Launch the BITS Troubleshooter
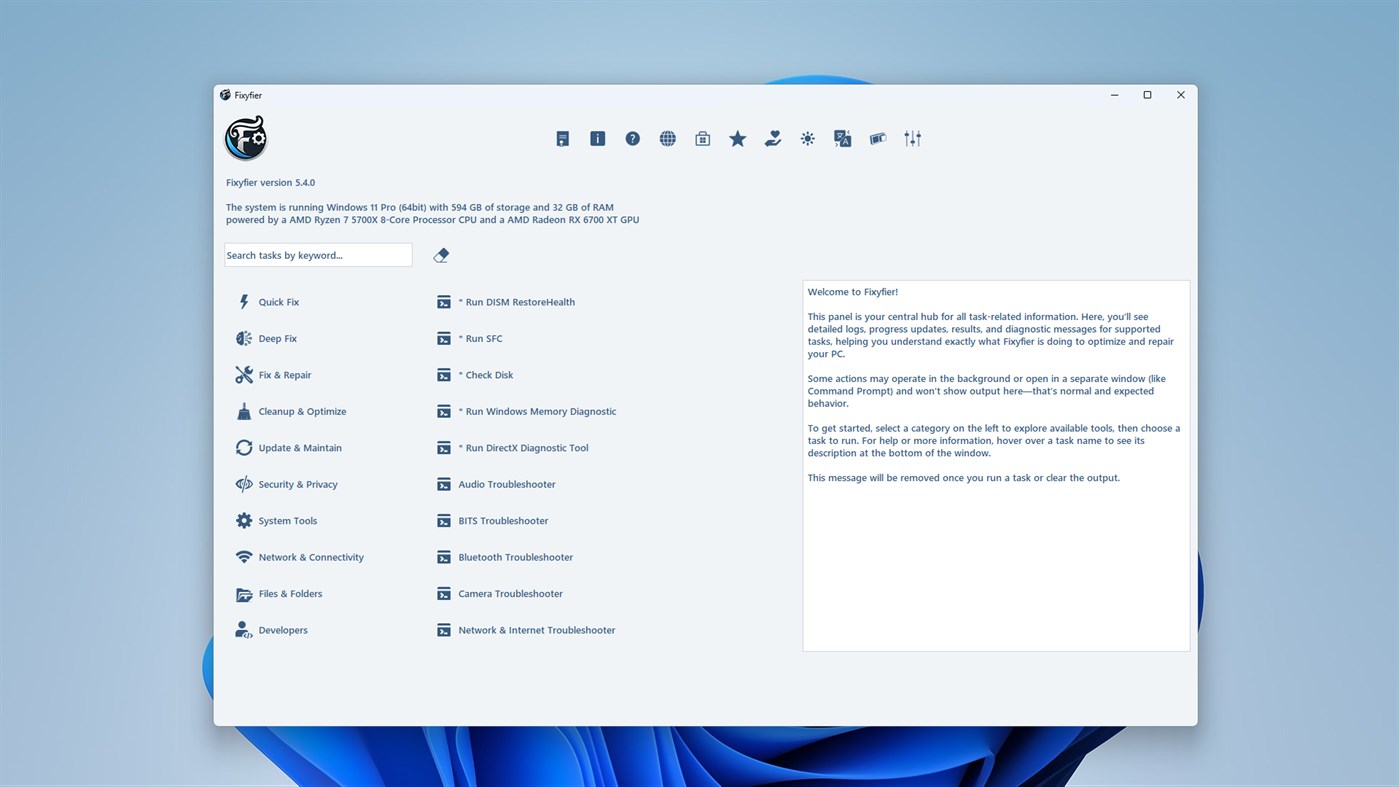1399x787 pixels. point(493,521)
